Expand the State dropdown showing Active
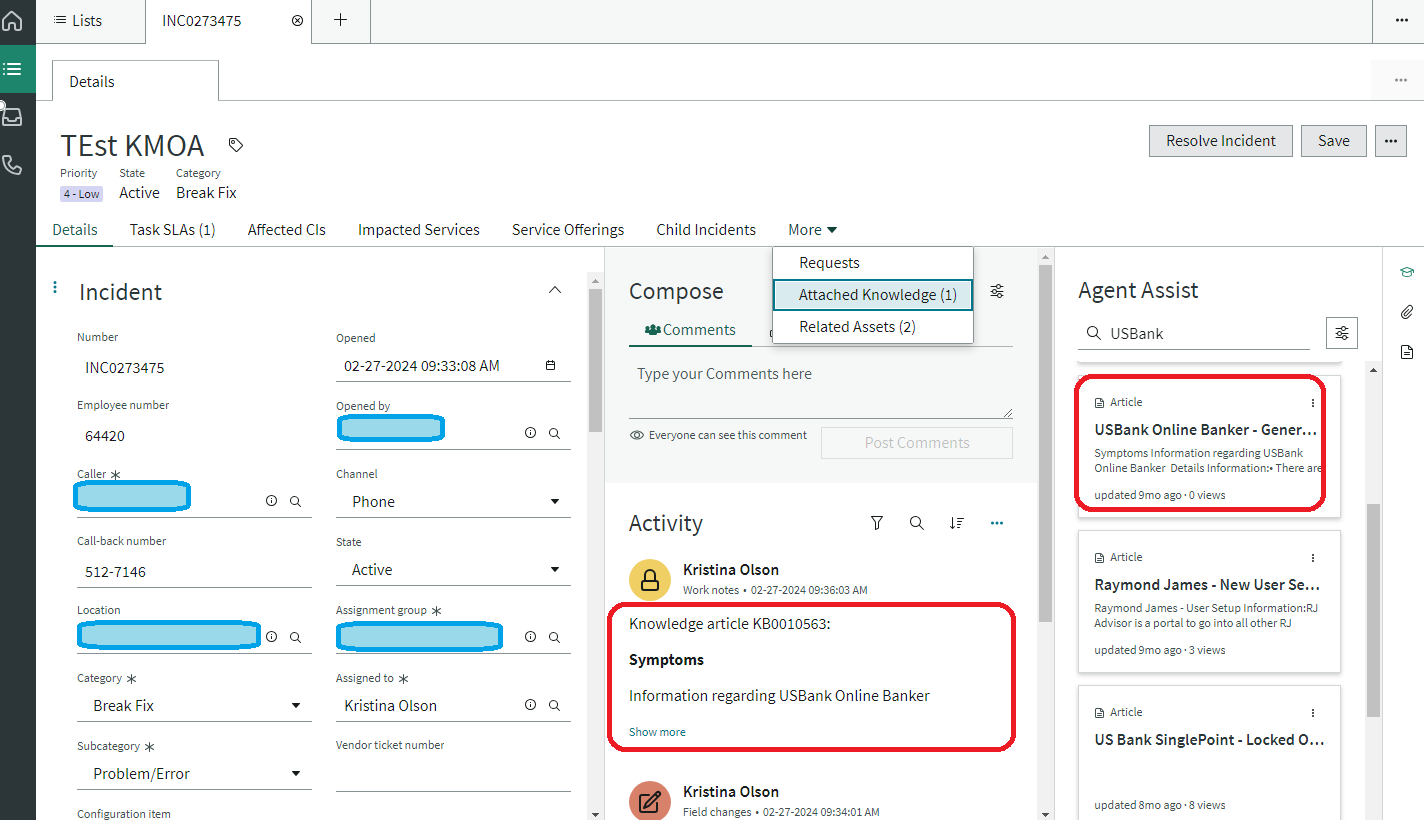 click(555, 569)
